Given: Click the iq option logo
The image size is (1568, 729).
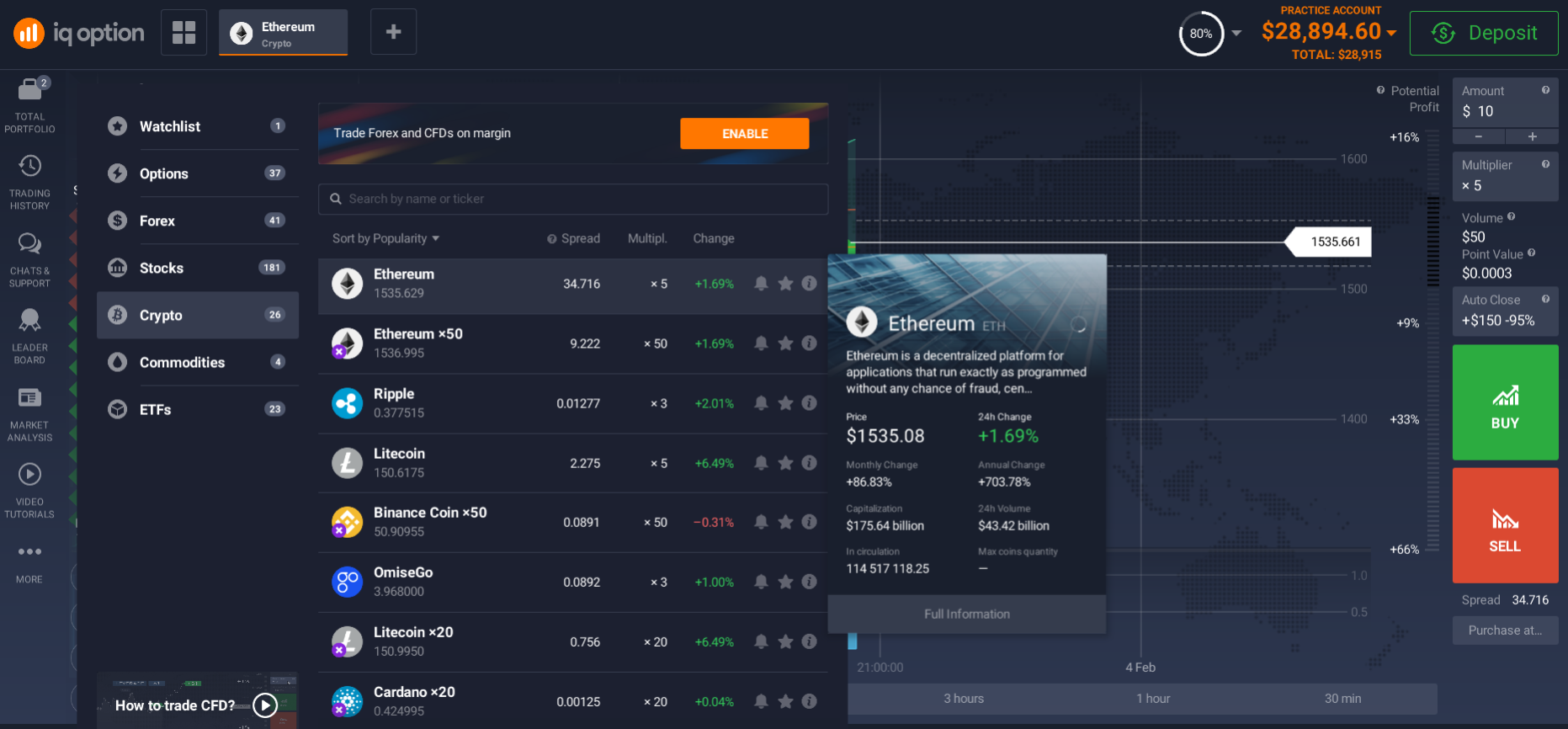Looking at the screenshot, I should [x=79, y=33].
